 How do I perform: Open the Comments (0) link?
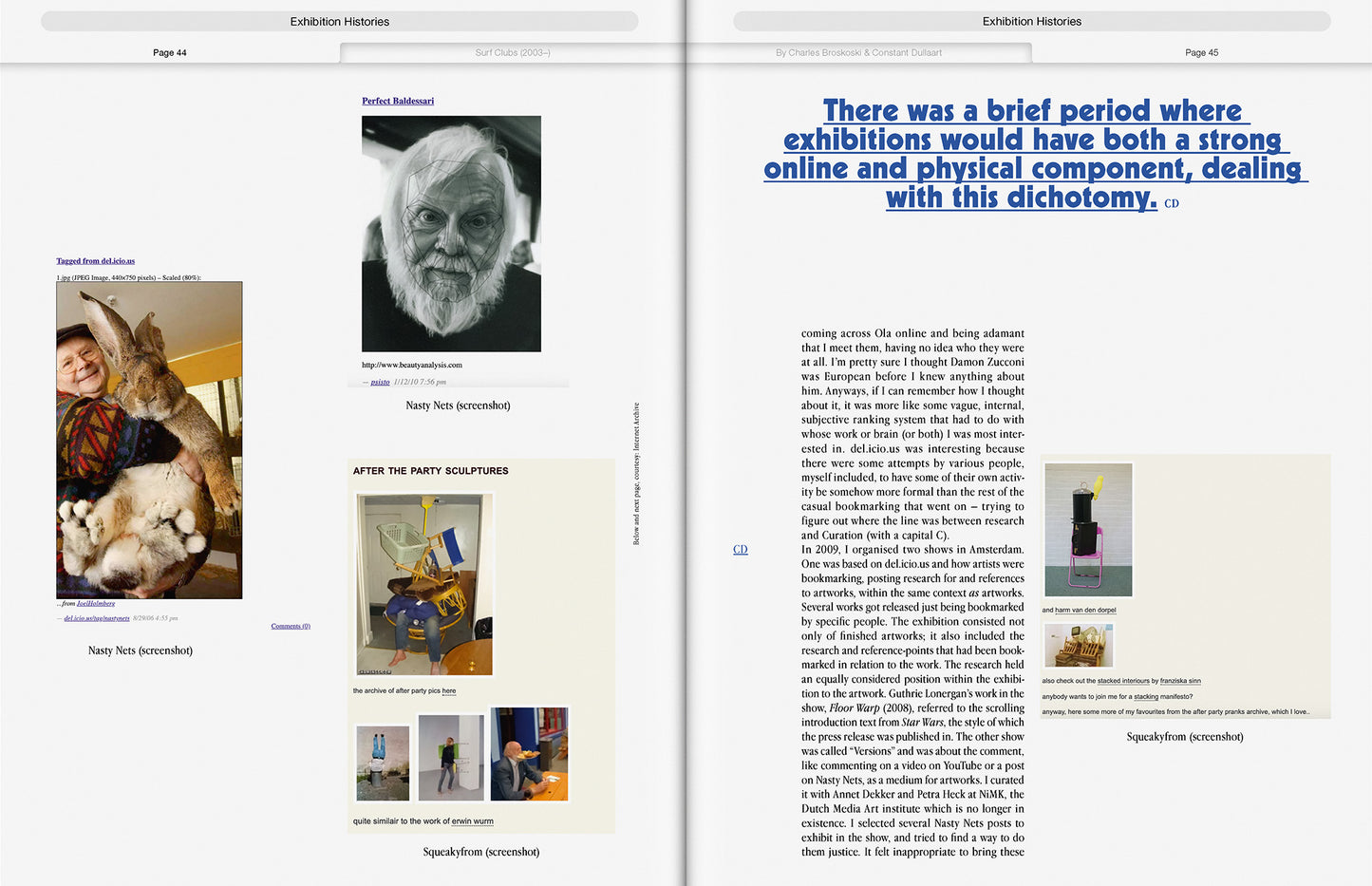coord(291,627)
